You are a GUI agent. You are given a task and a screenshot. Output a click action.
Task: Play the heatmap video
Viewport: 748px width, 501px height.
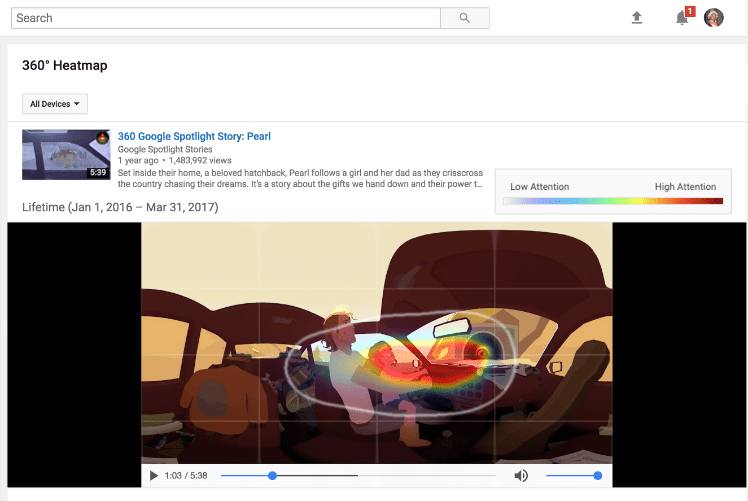154,476
